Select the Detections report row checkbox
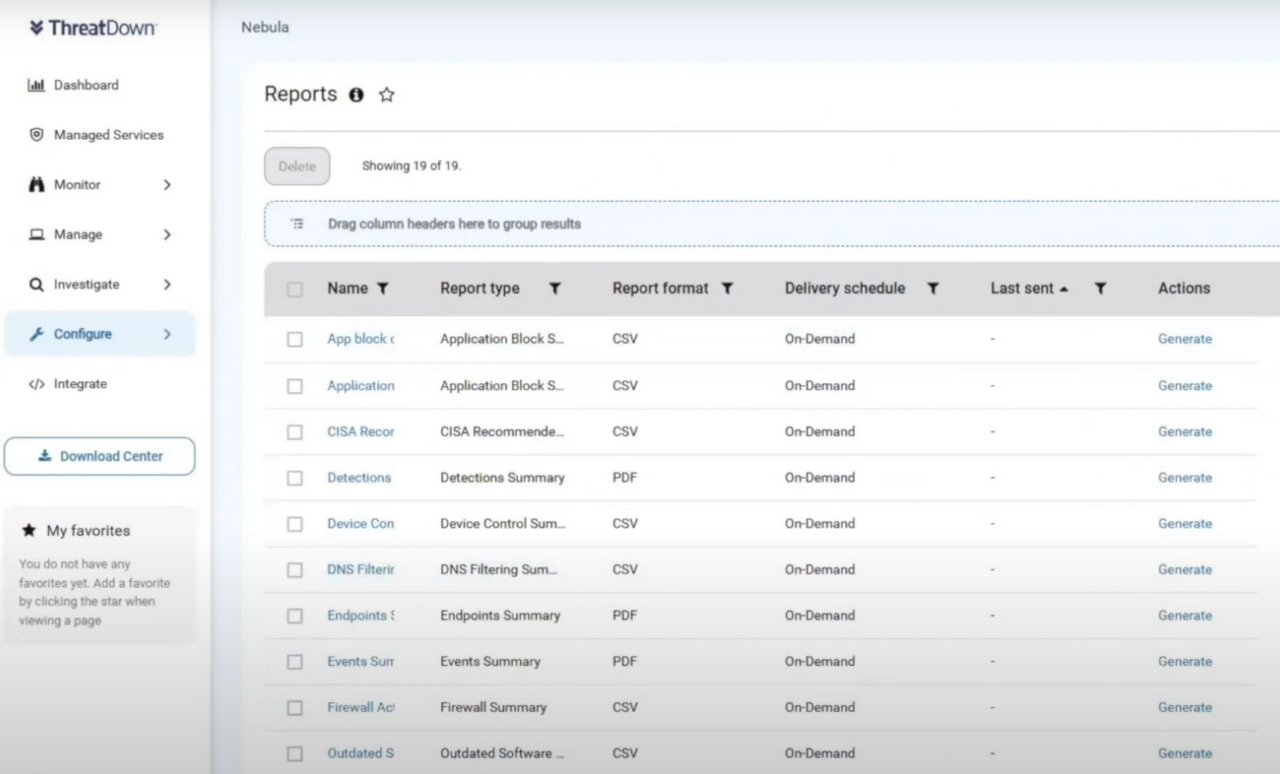This screenshot has width=1280, height=774. [295, 478]
